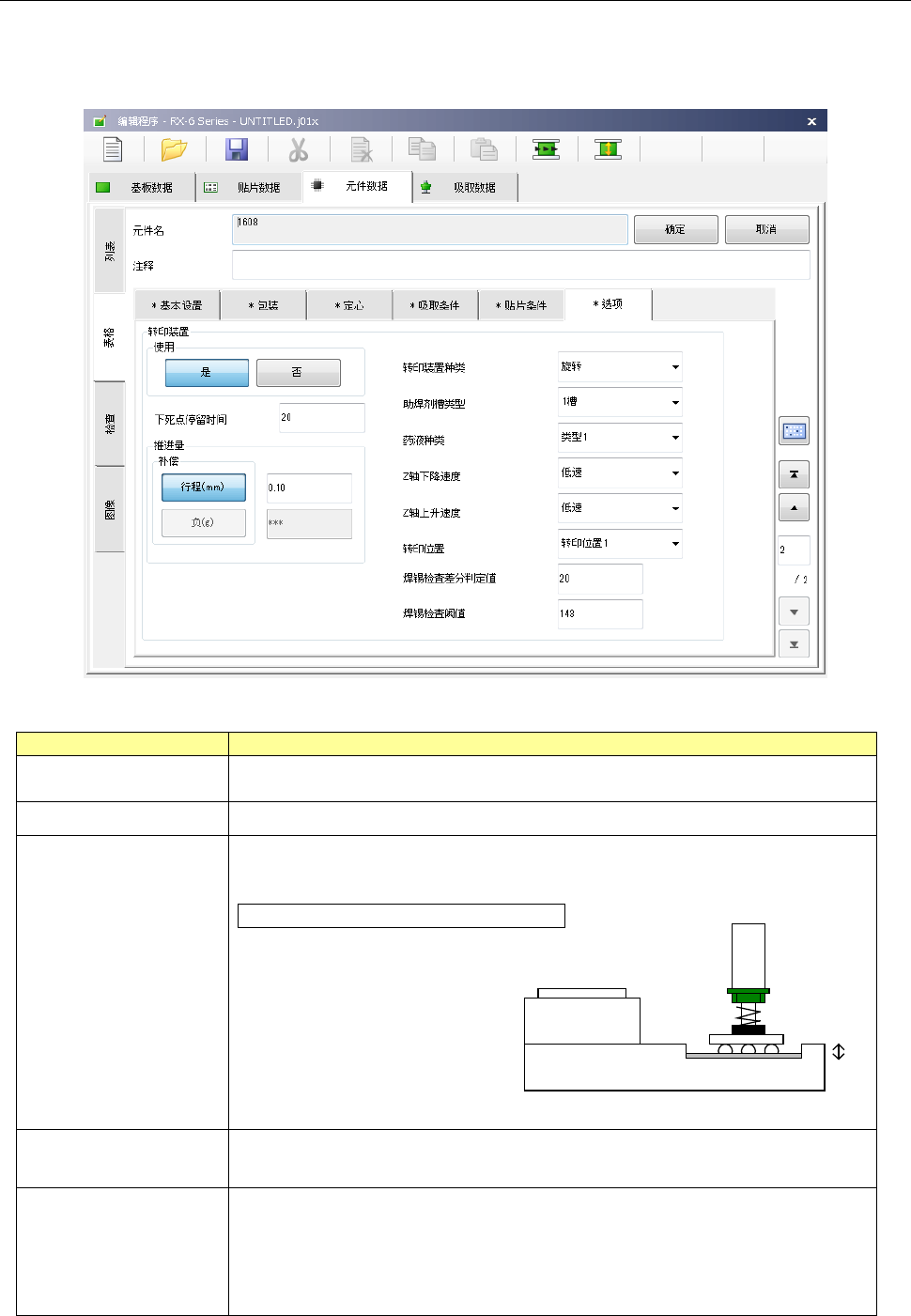
Task: Select the 图像 vertical side tab
Action: 110,509
